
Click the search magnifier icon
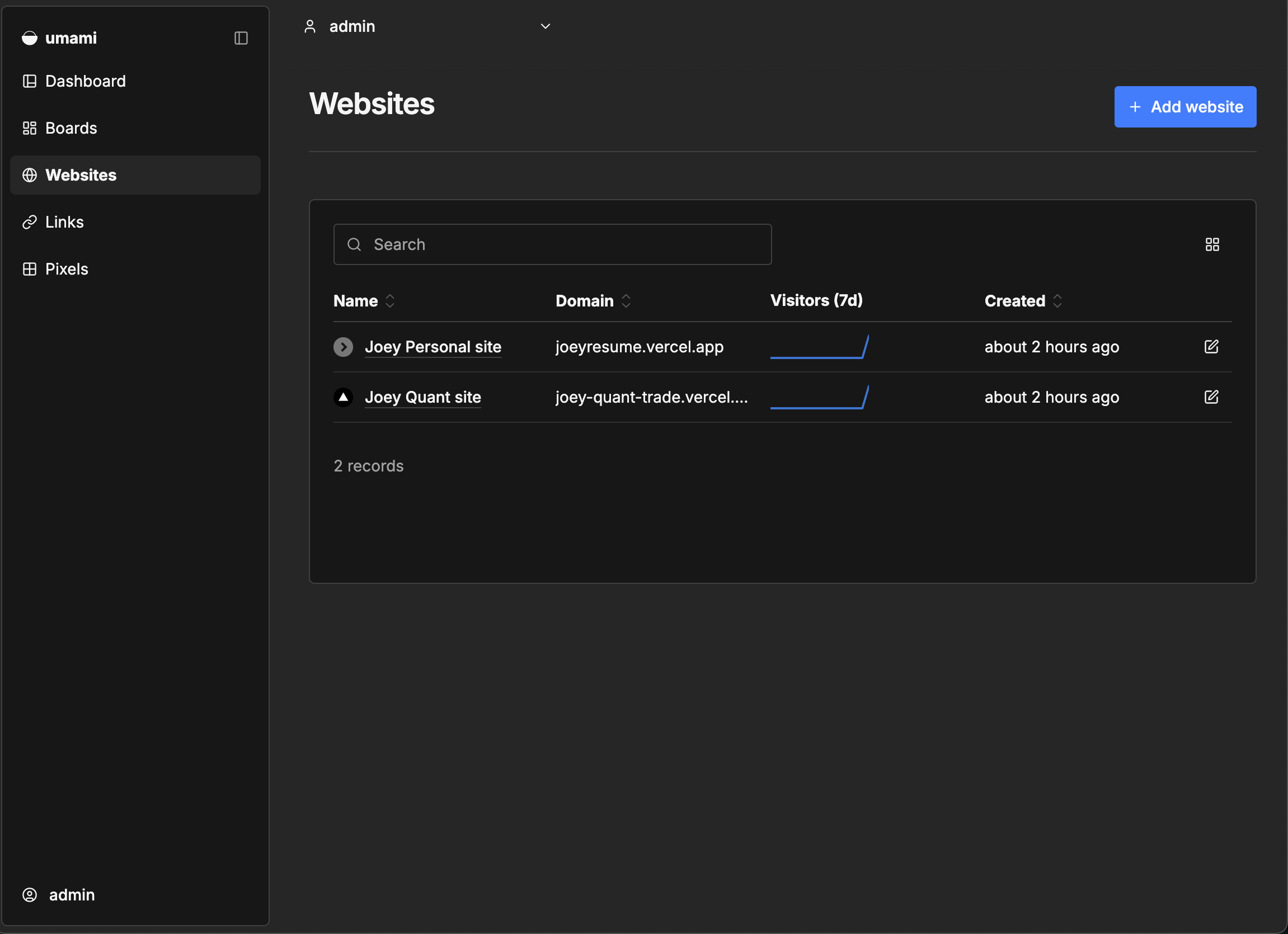tap(354, 244)
